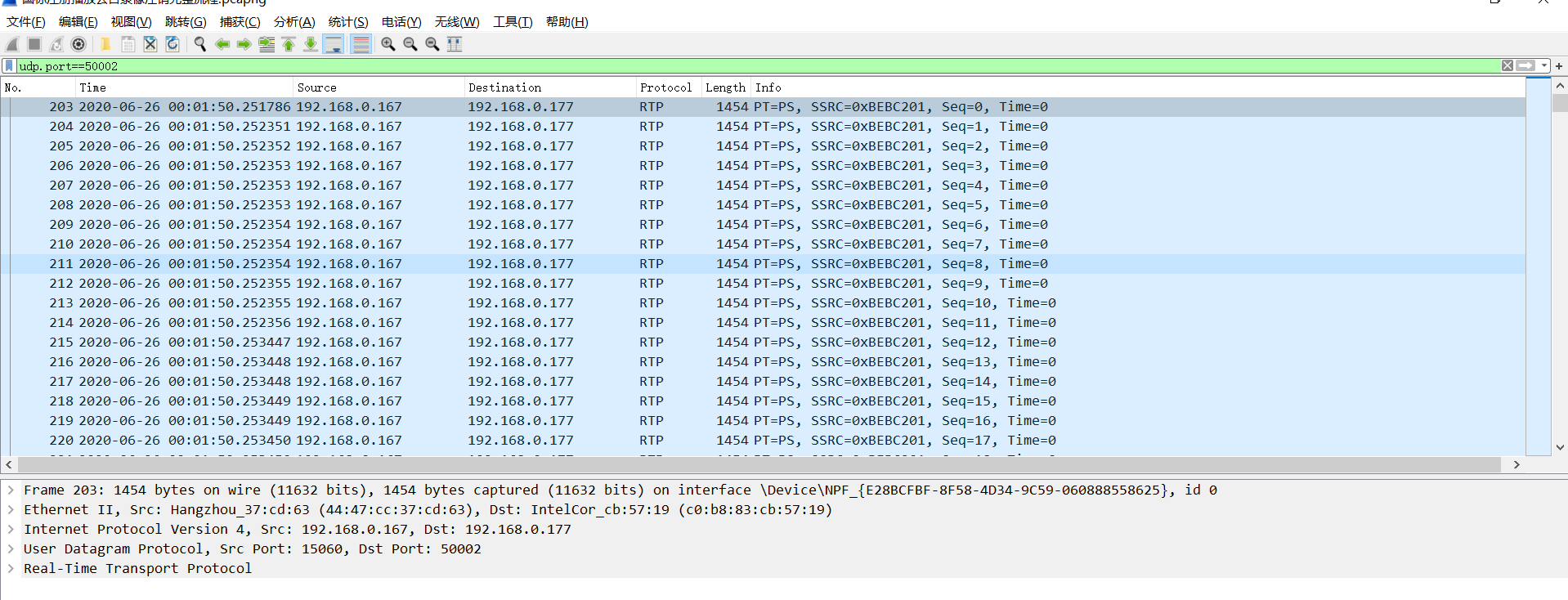
Task: Open the 视图(V) menu
Action: 132,22
